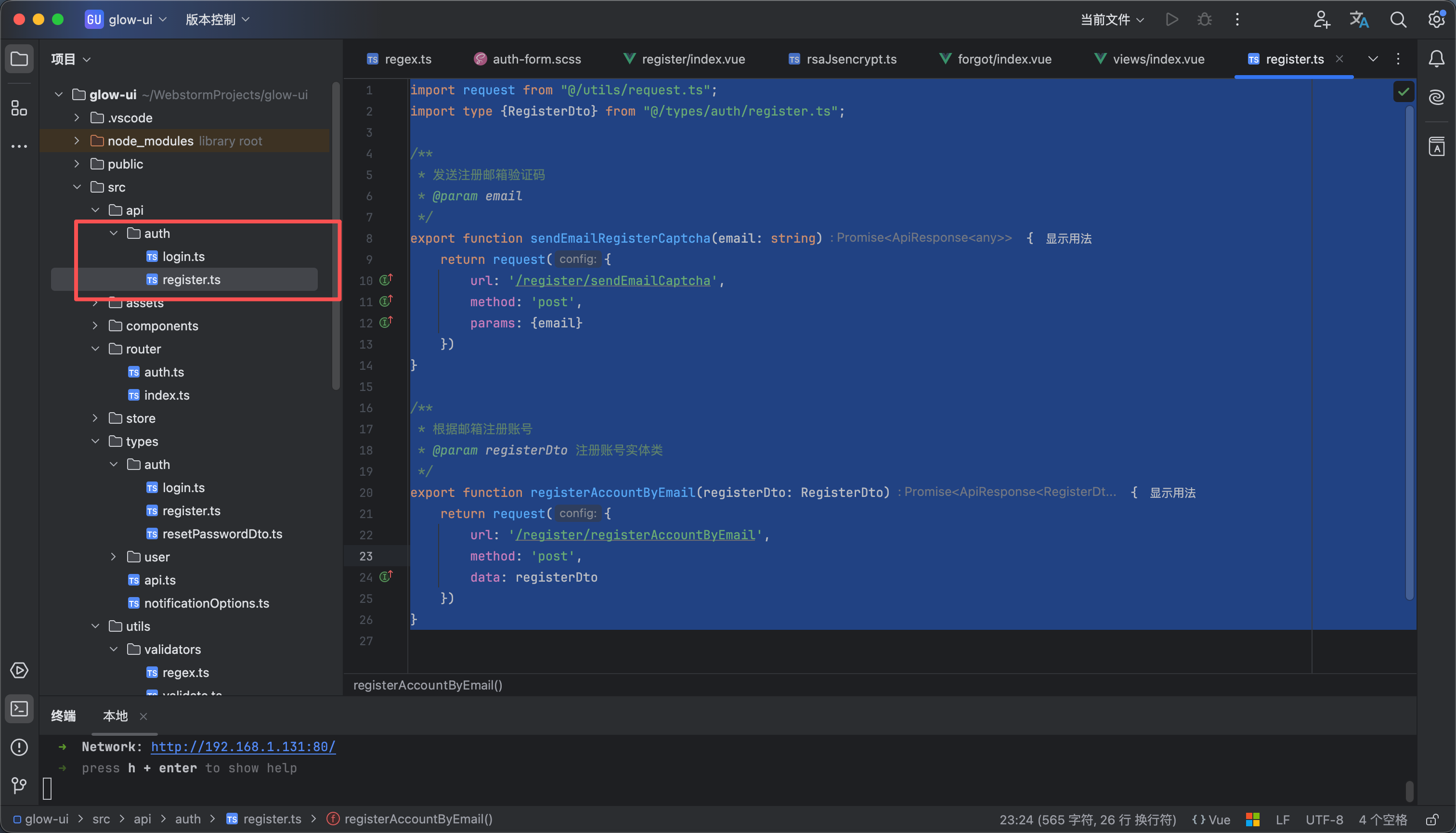
Task: Open resetPasswordDto.ts in project tree
Action: (222, 534)
